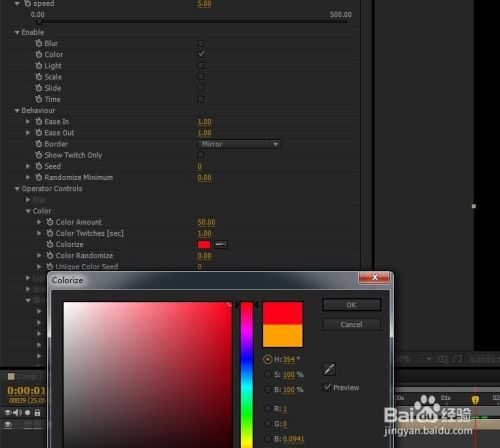500x448 pixels.
Task: Check the Show Twitch Only box
Action: tap(201, 155)
